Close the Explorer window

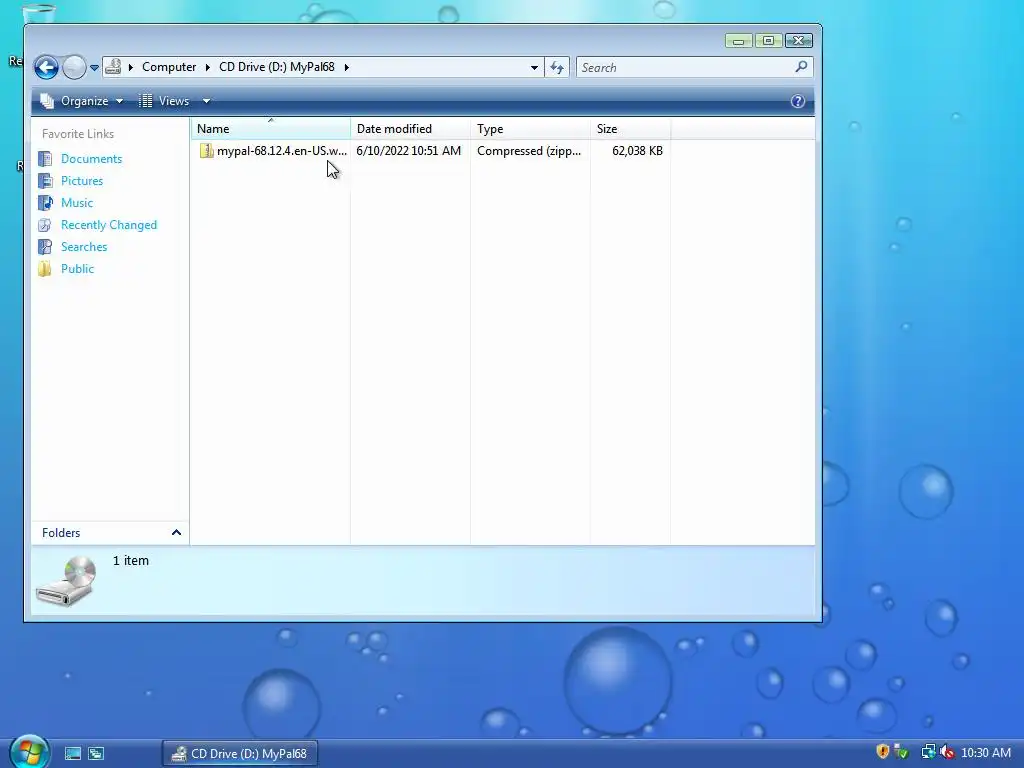799,40
